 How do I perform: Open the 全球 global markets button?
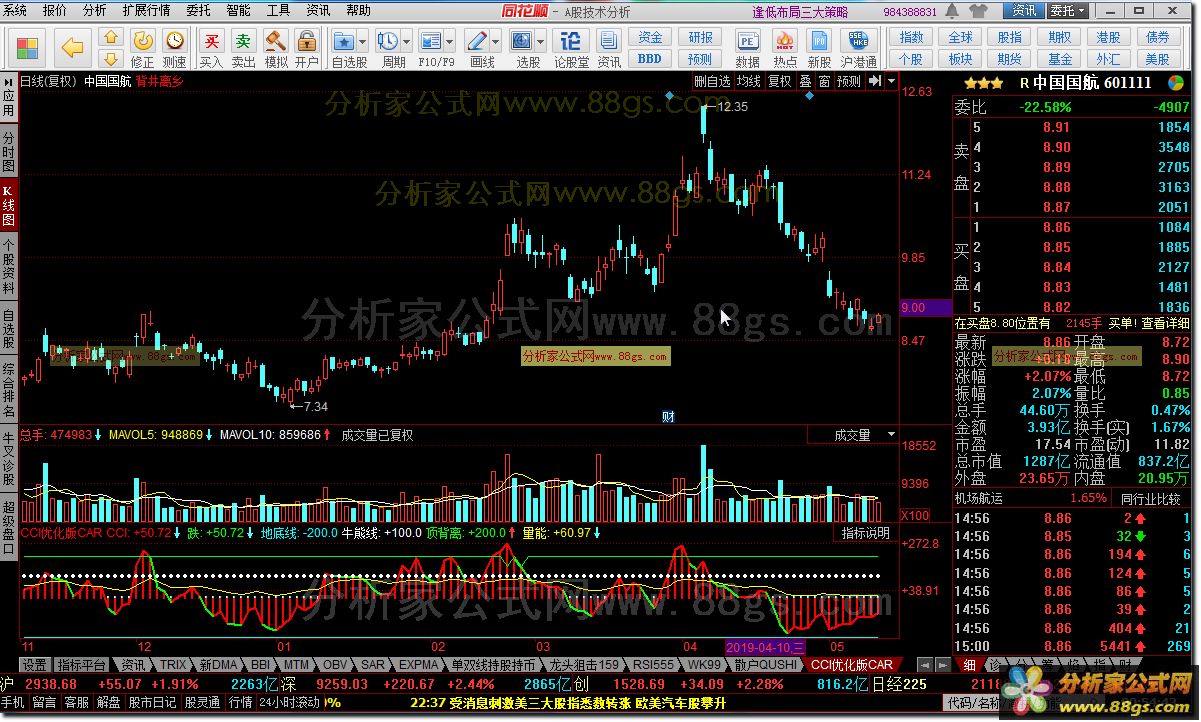coord(961,37)
